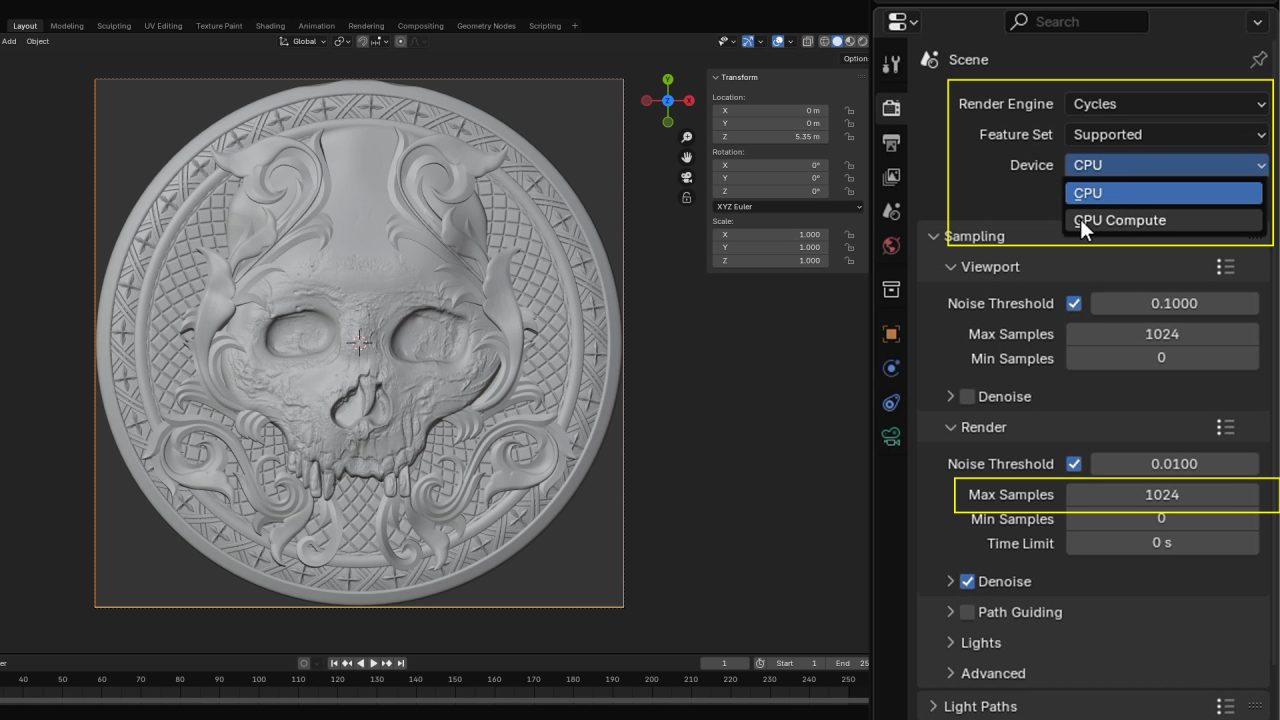Disable the Viewport Noise Threshold checkbox
The width and height of the screenshot is (1280, 720).
(x=1075, y=303)
